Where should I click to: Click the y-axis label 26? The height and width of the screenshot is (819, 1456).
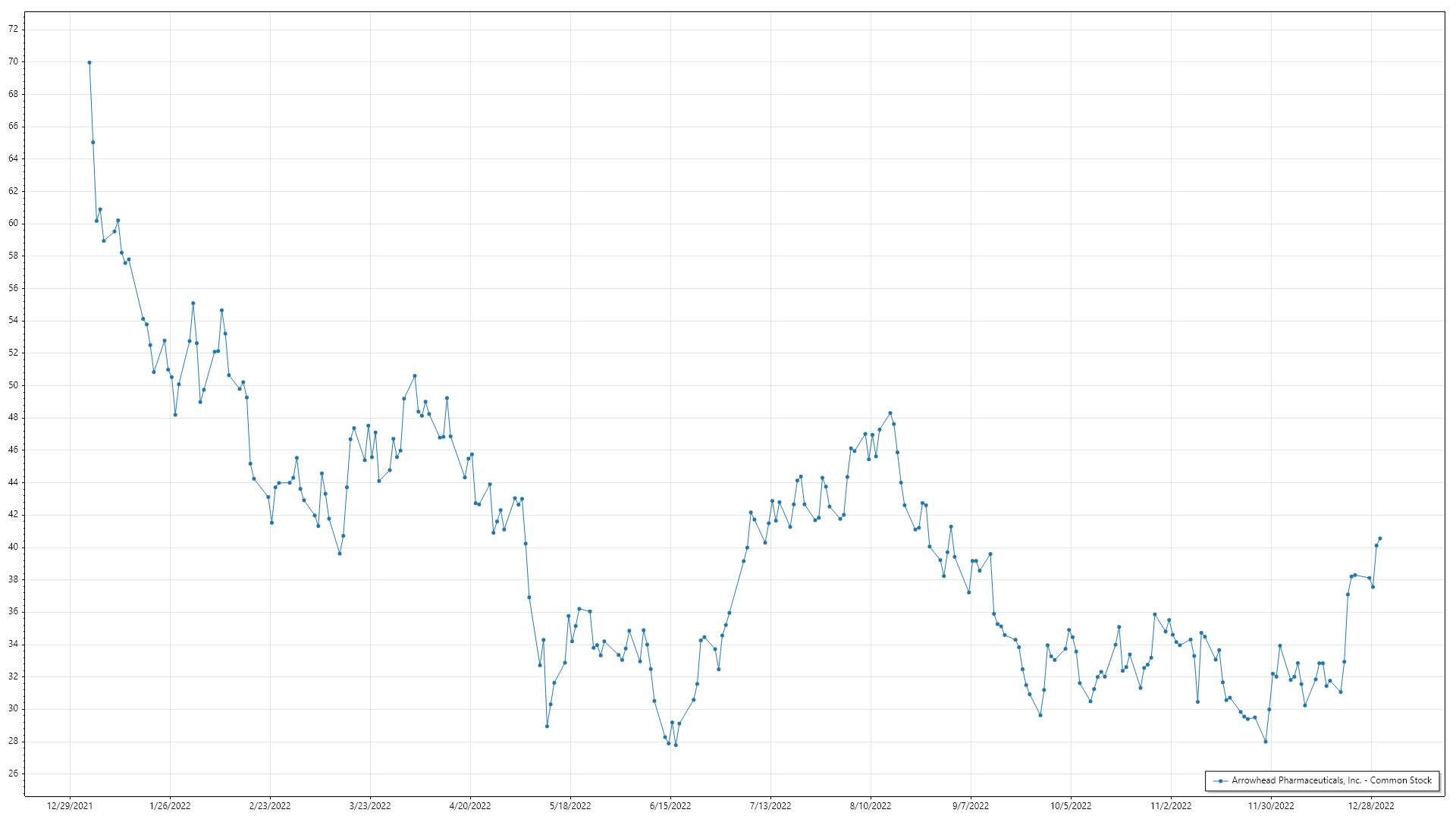(14, 773)
